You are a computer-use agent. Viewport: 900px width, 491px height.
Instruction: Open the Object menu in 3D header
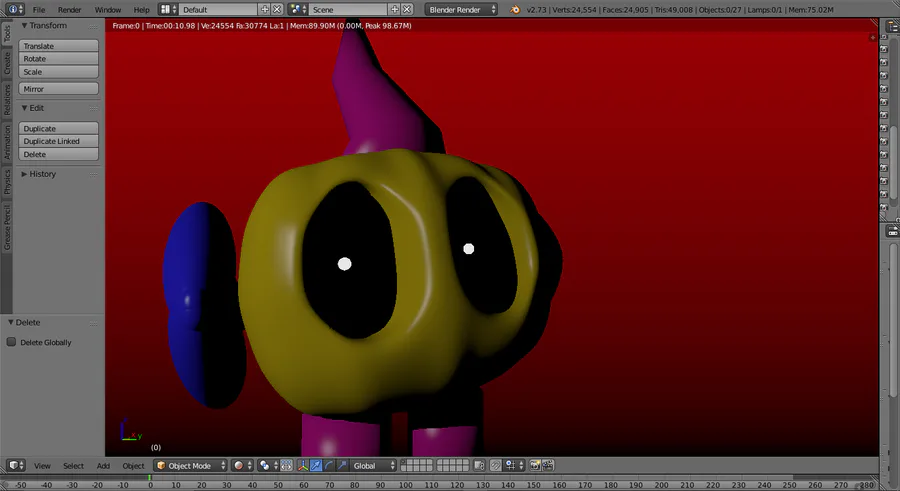pos(133,466)
